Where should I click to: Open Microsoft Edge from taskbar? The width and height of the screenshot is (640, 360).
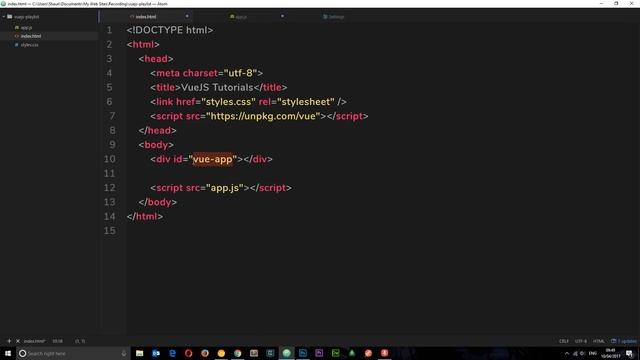tap(172, 353)
